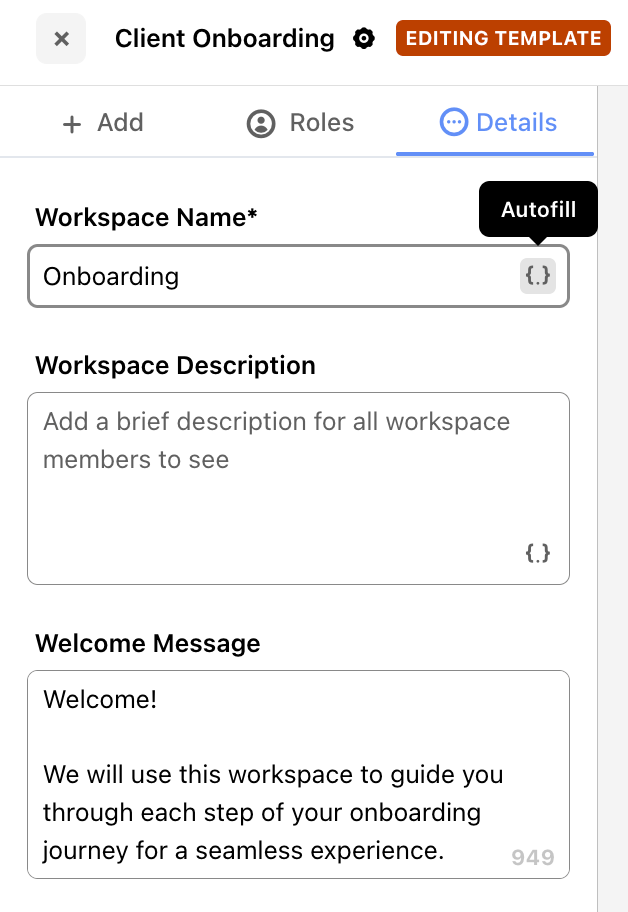Click the Autofill braces icon in Workspace Name

[x=538, y=276]
